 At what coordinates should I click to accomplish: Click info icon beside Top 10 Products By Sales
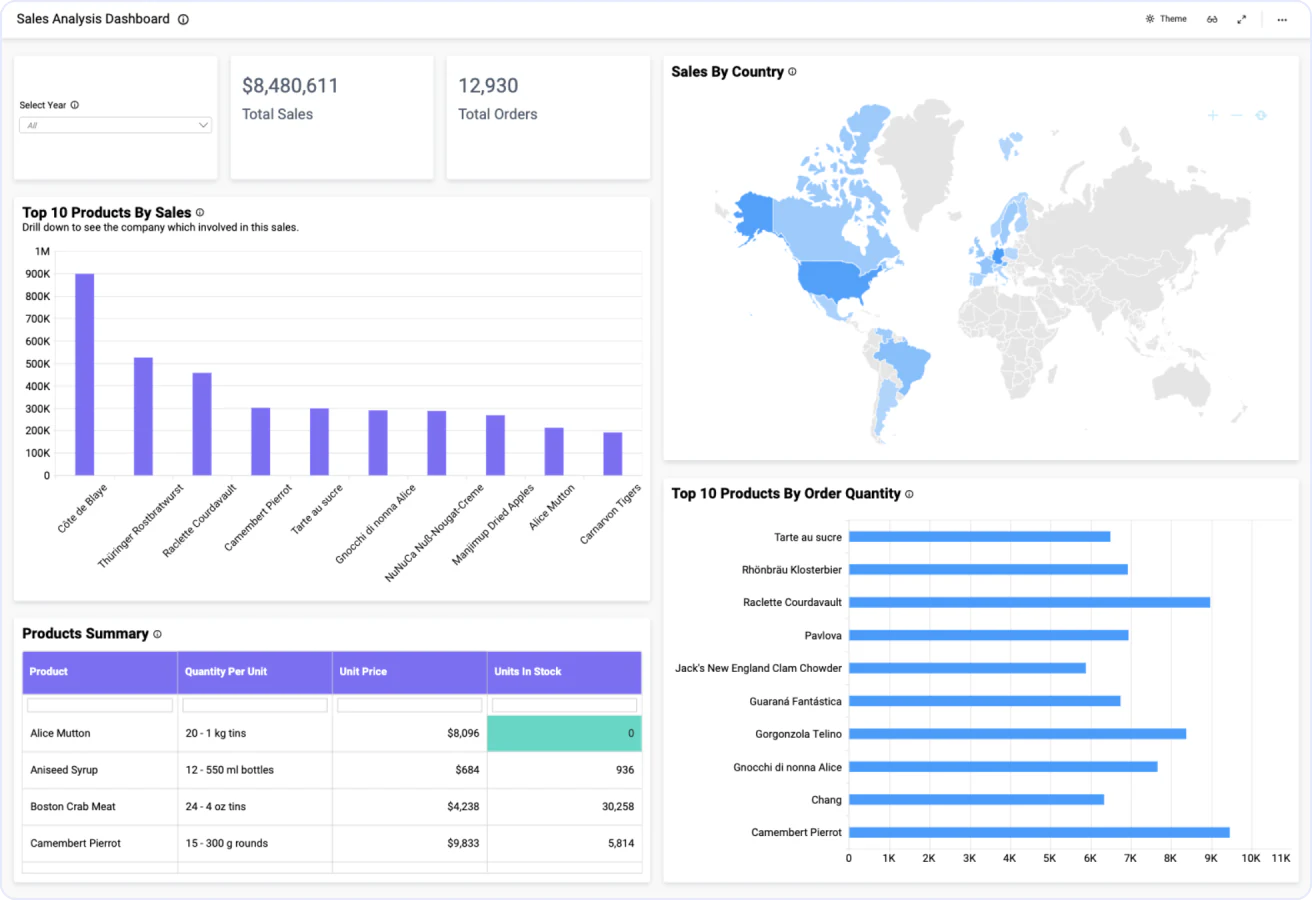(x=200, y=212)
